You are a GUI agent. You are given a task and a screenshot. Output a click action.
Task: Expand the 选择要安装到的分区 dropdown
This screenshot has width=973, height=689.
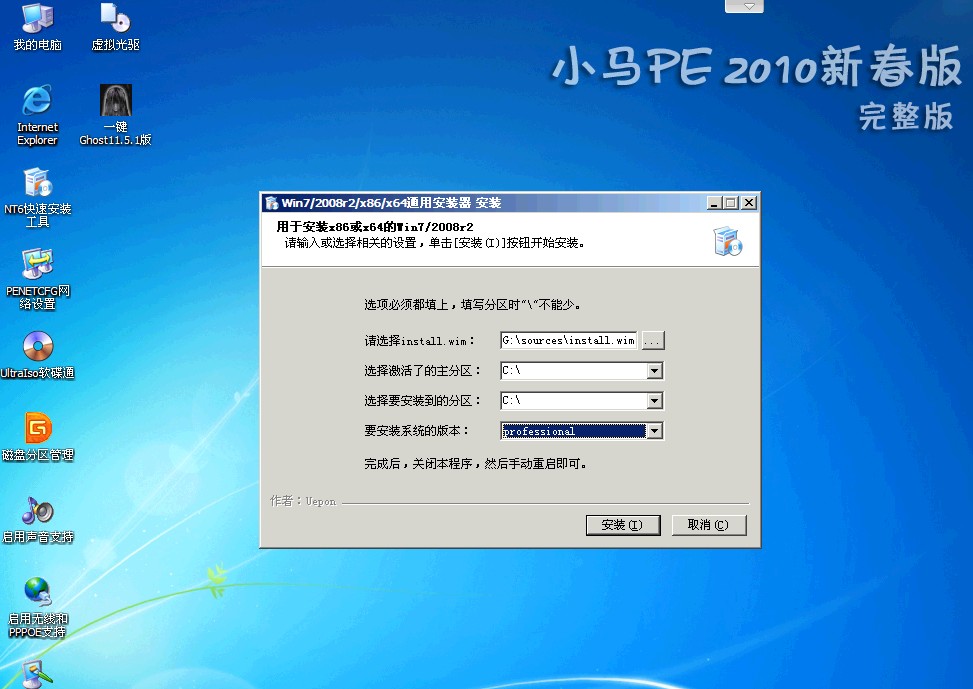tap(654, 401)
